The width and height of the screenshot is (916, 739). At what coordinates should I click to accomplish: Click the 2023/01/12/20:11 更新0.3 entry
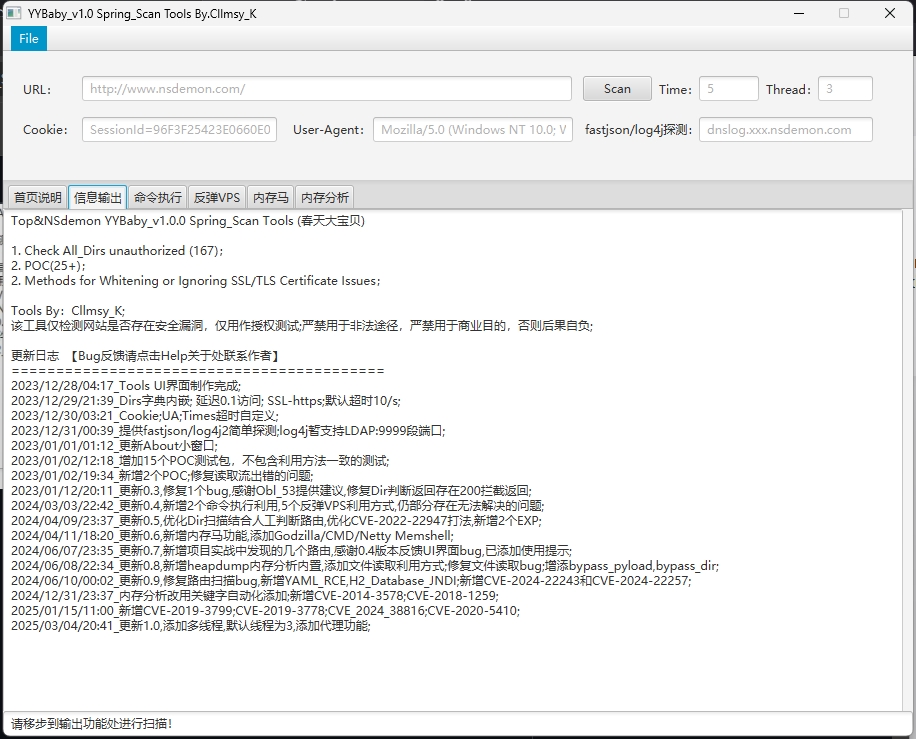[x=271, y=491]
